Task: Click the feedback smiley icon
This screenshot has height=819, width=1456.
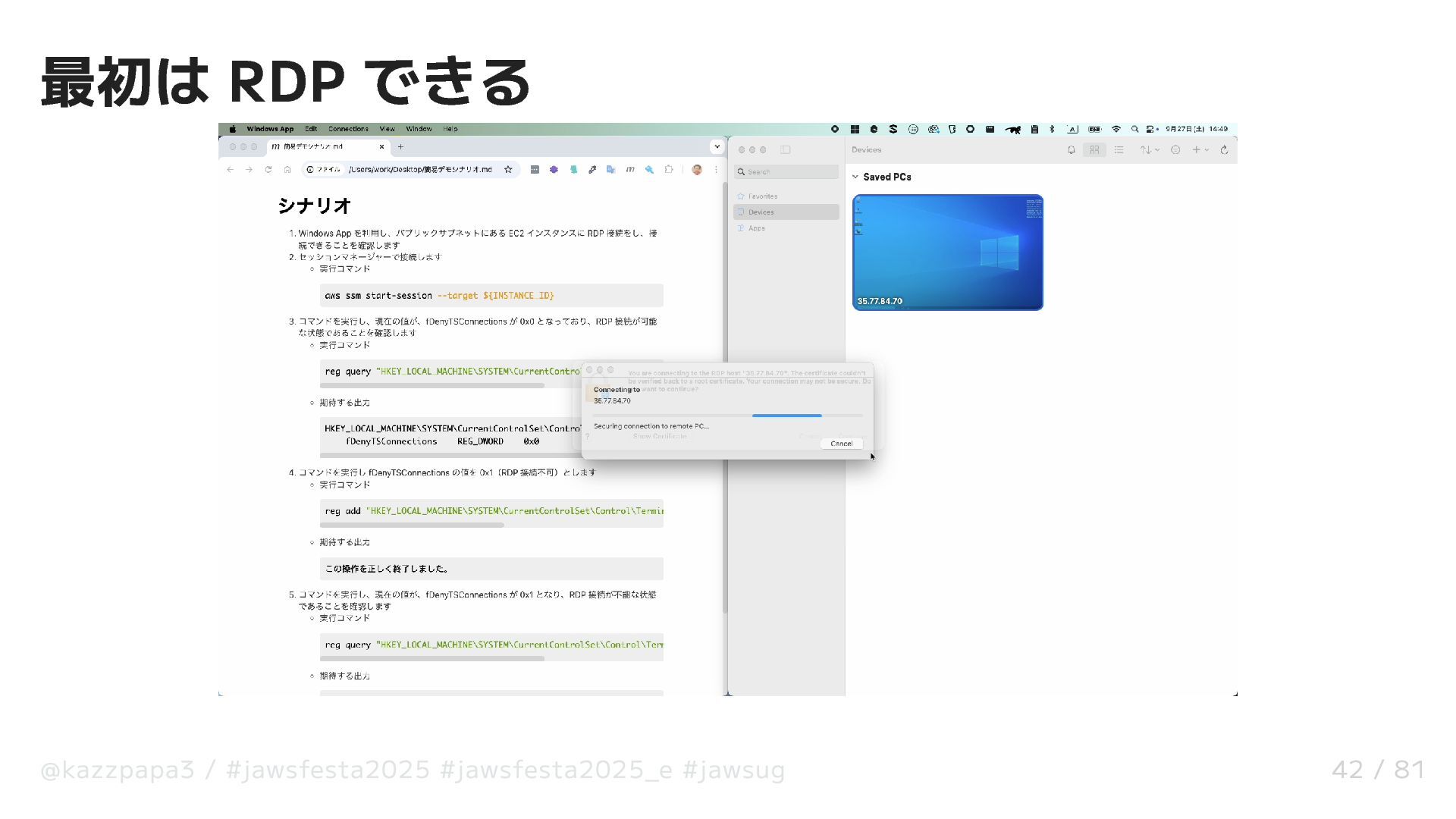Action: (x=1175, y=150)
